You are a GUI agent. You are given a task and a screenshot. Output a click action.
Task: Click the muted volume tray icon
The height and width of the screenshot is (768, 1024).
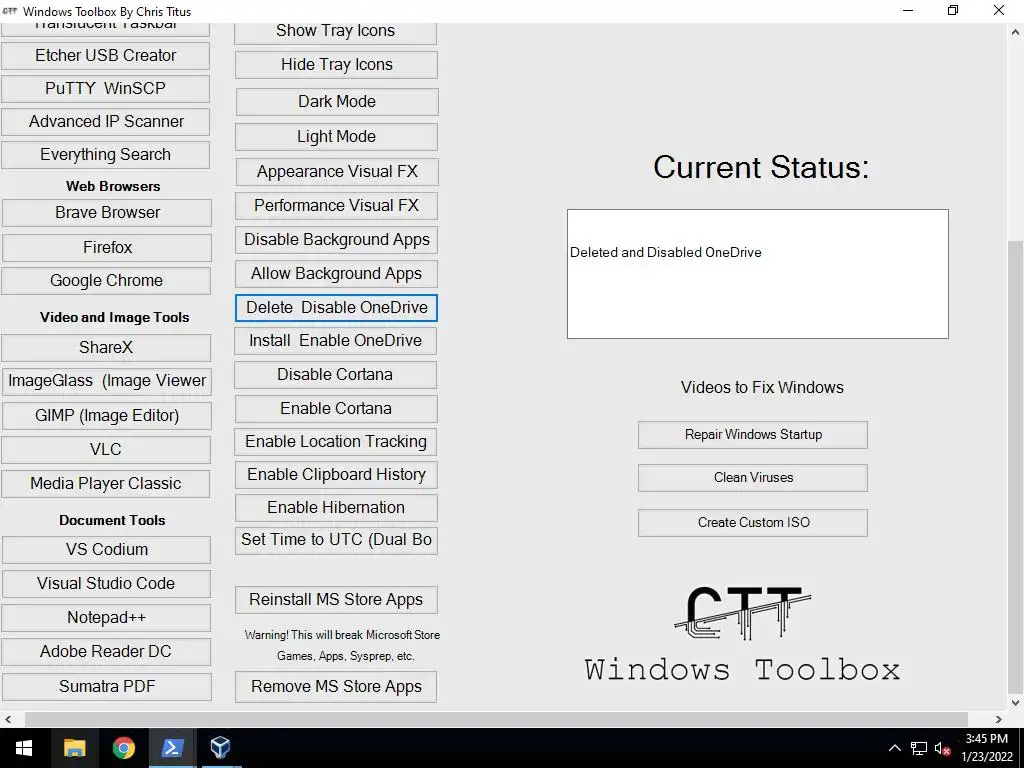[942, 748]
